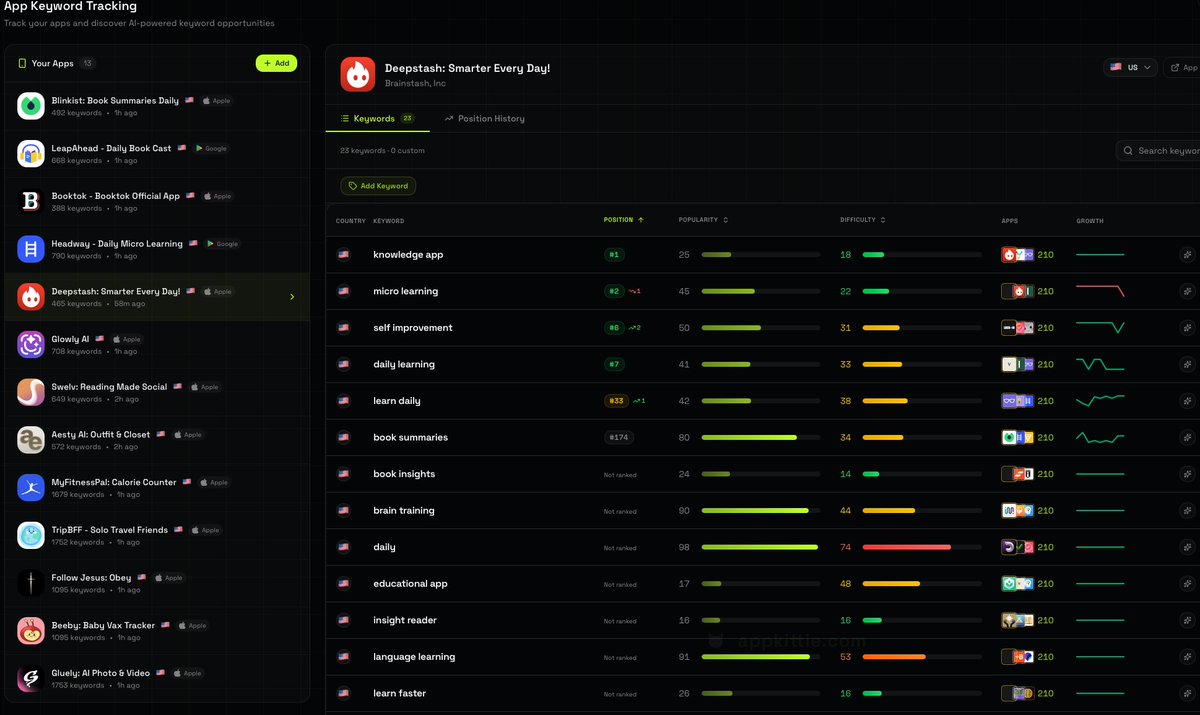Click the Apps column header

pyautogui.click(x=1010, y=220)
